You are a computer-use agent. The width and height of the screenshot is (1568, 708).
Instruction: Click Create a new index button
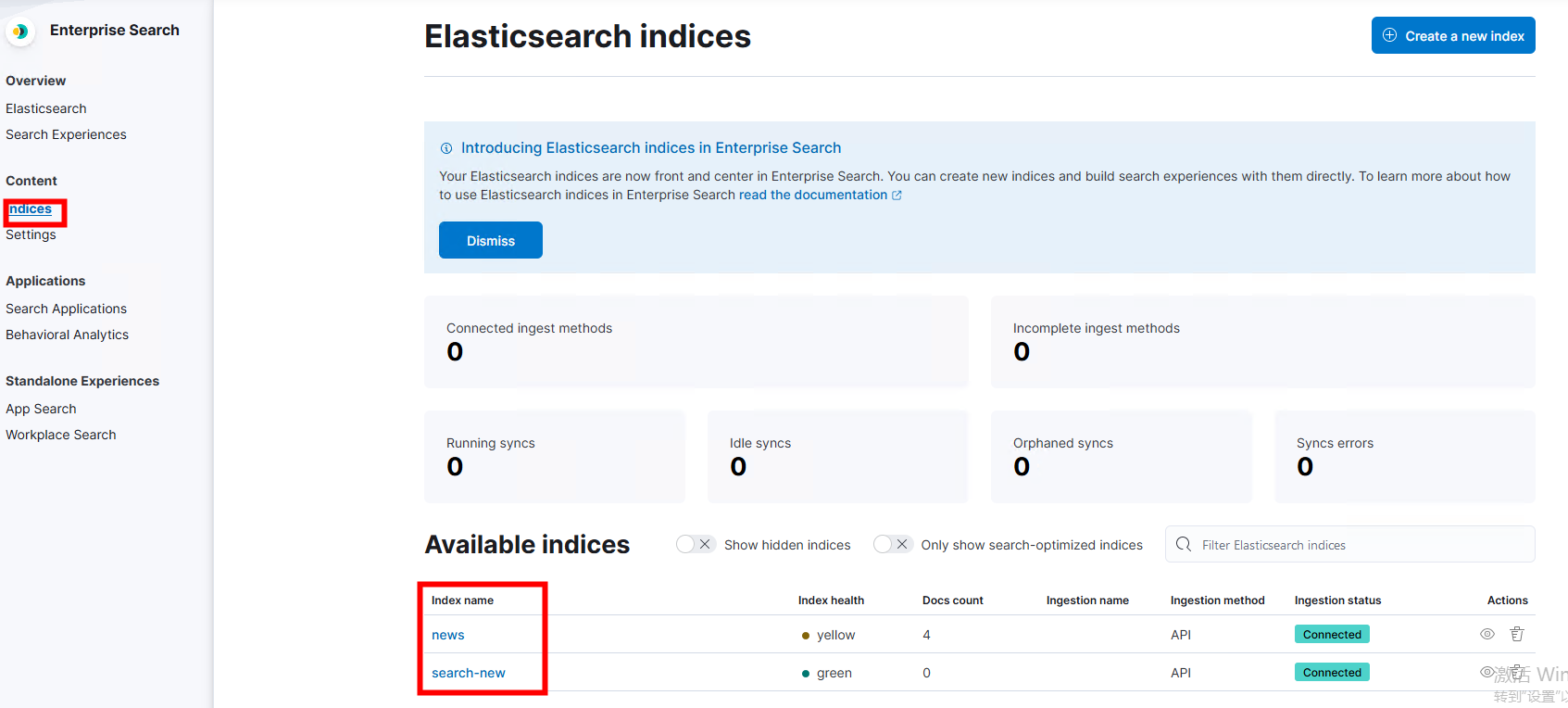point(1453,35)
